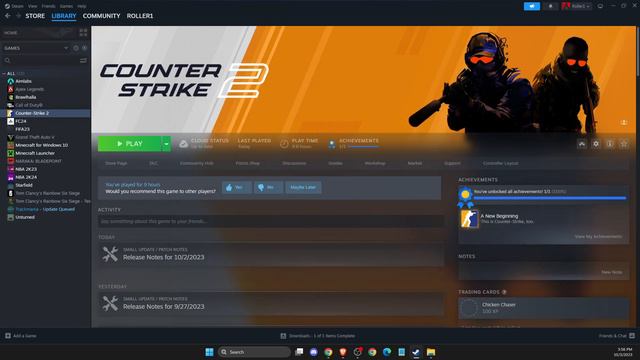Viewport: 640px width, 360px height.
Task: Click the recent activity clock icon beside Games
Action: pyautogui.click(x=76, y=48)
